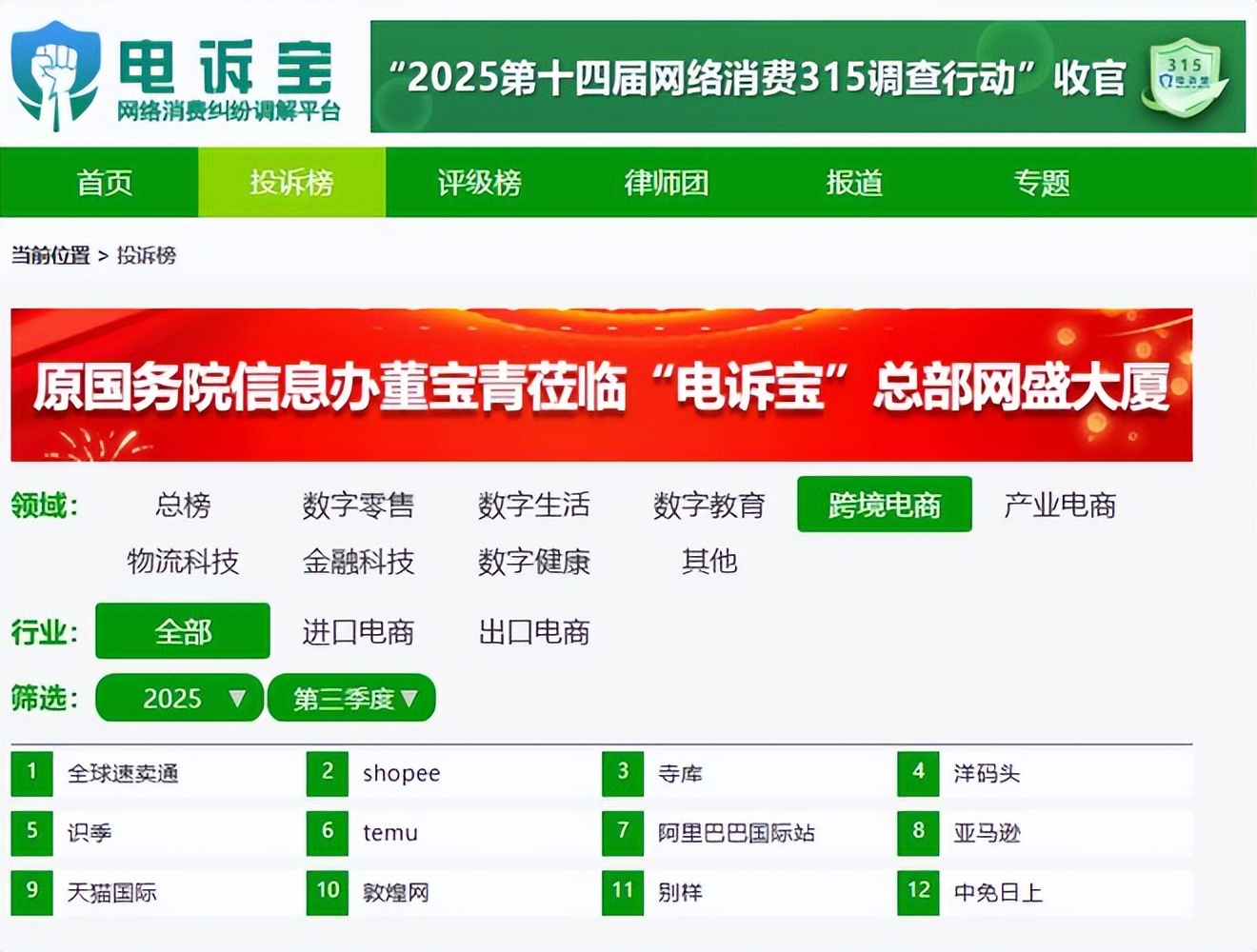Viewport: 1257px width, 952px height.
Task: Open the rank 10 entry 敦煌网
Action: pos(395,893)
